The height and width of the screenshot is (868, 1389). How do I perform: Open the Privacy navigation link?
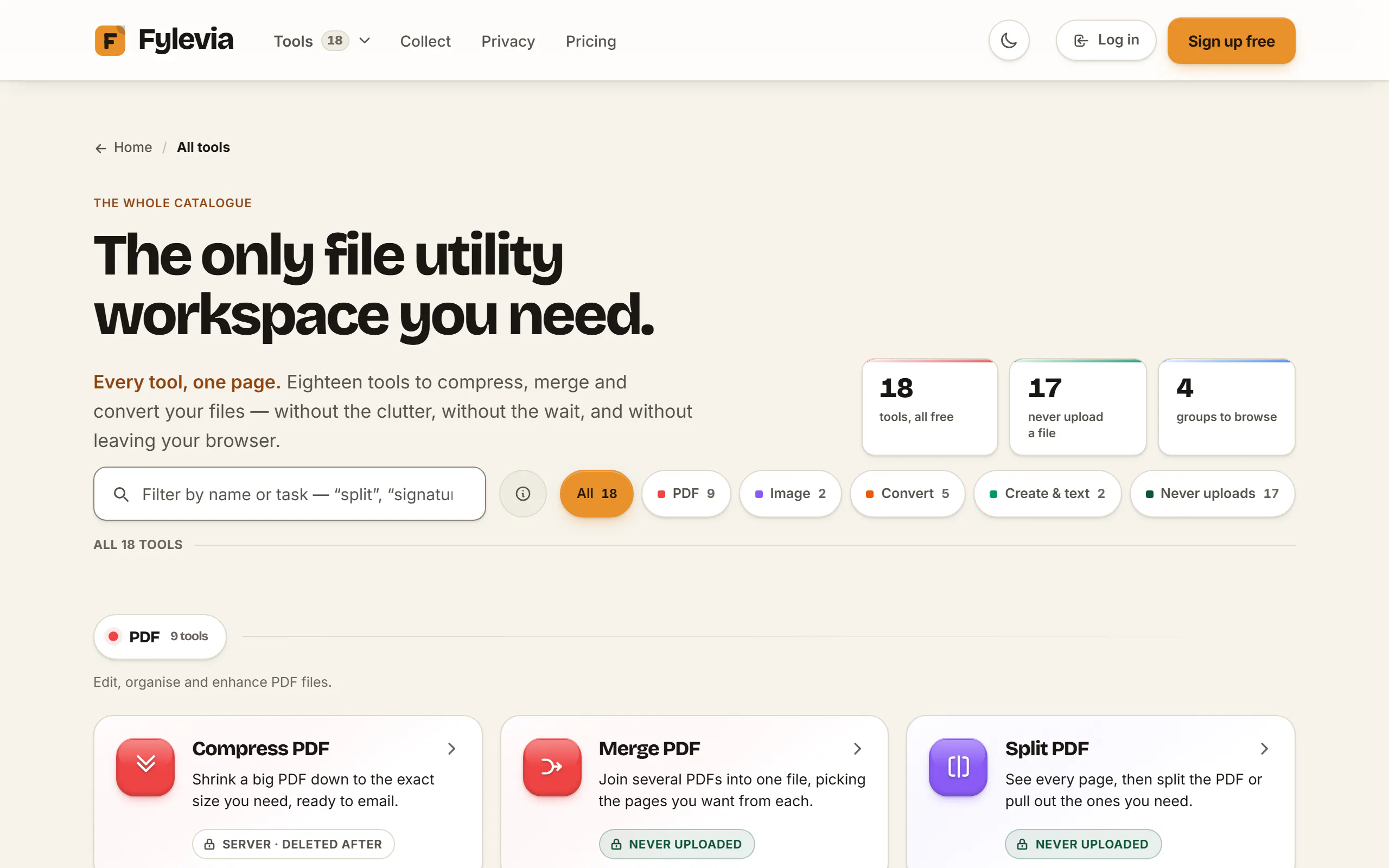click(x=508, y=41)
